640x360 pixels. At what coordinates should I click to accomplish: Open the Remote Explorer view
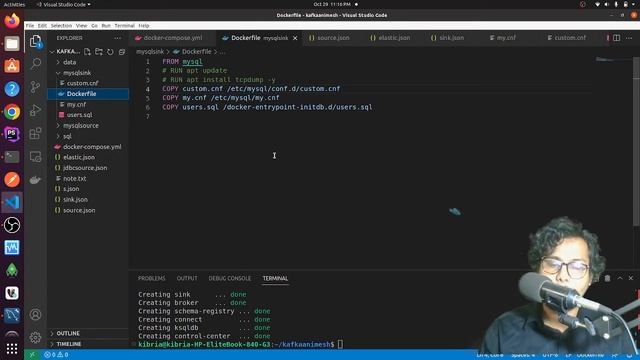(36, 157)
